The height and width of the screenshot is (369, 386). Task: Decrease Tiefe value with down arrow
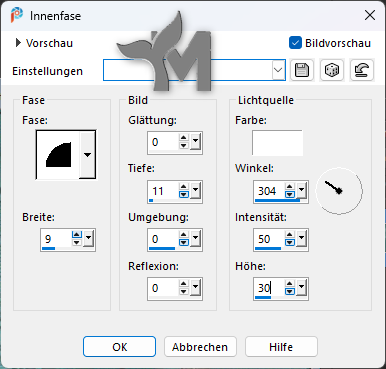[x=184, y=195]
